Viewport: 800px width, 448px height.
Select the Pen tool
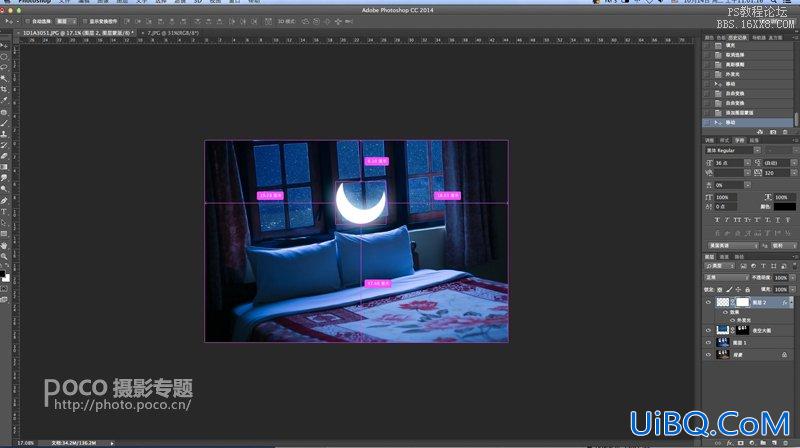tap(4, 201)
